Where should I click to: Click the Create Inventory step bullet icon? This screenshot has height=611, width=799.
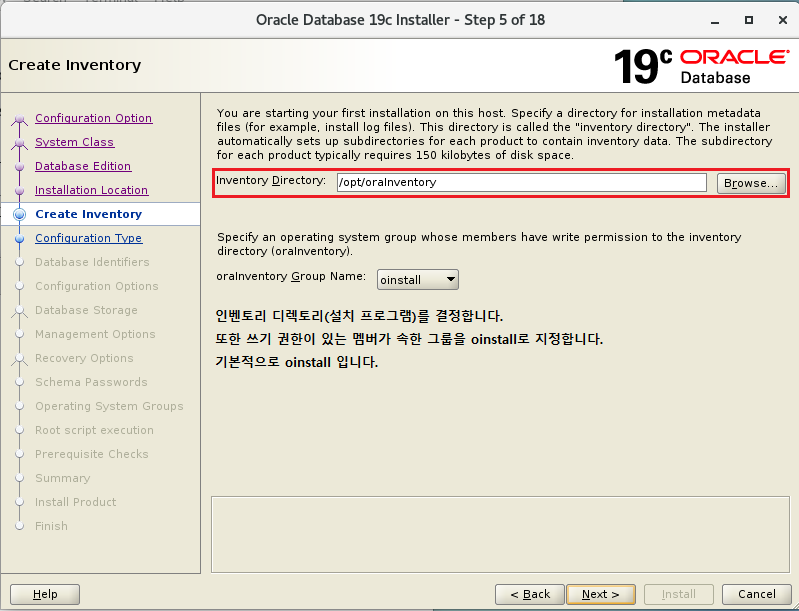(19, 215)
